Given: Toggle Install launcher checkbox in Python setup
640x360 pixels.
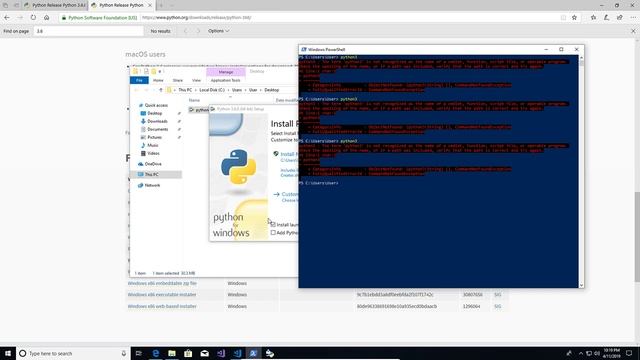Looking at the screenshot, I should tap(273, 224).
